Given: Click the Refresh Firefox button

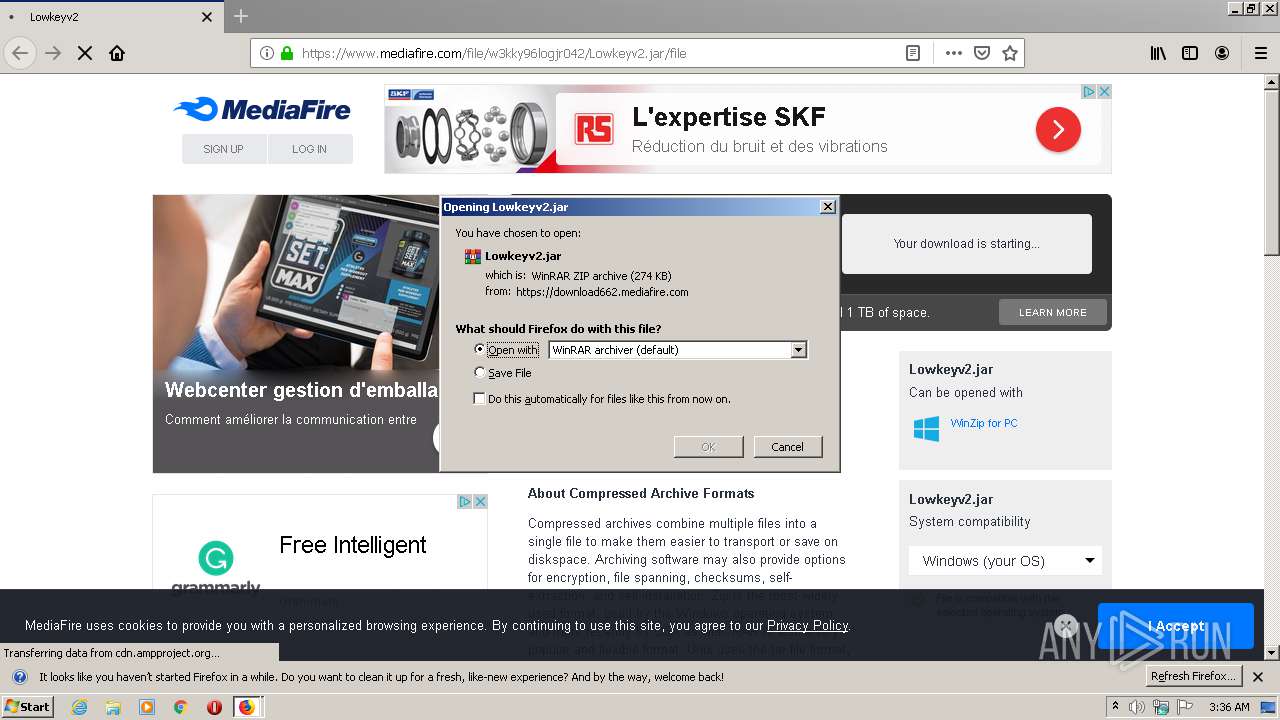Looking at the screenshot, I should click(1194, 677).
